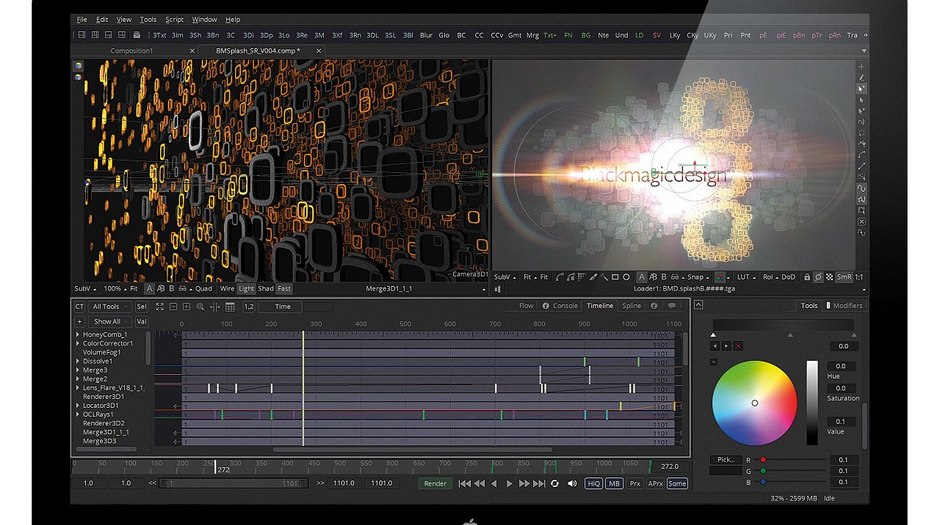Add the CC Color Corrector tool
The image size is (940, 525).
point(478,35)
